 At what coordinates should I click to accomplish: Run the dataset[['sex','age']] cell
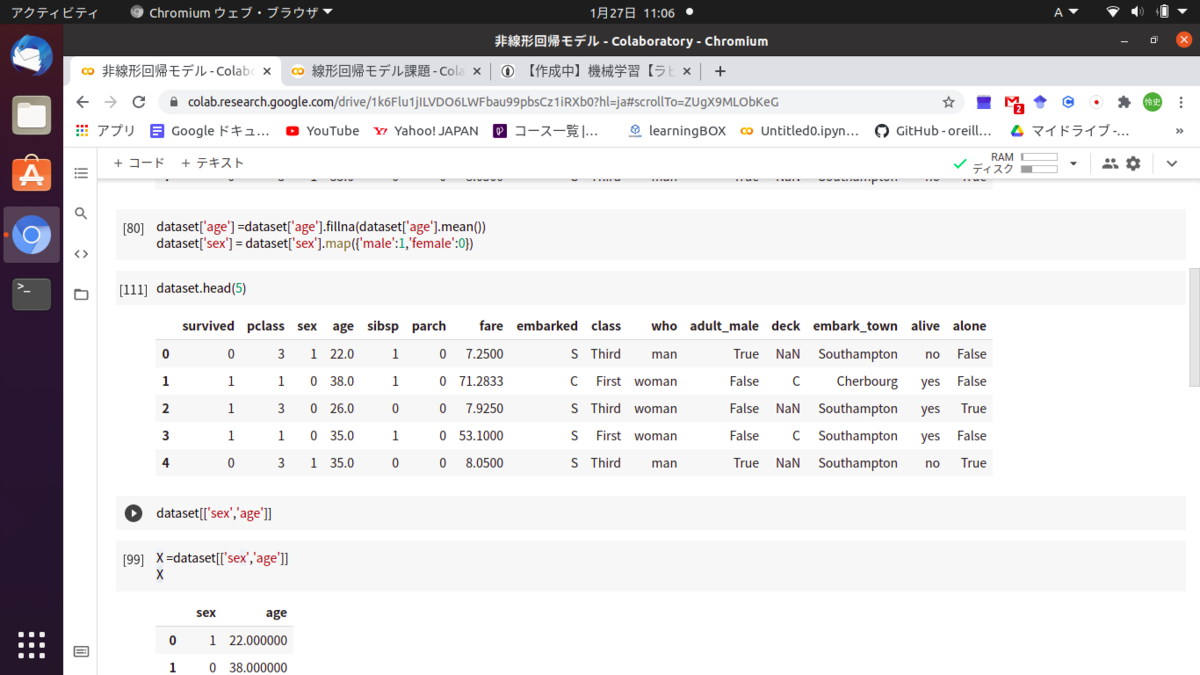tap(133, 513)
